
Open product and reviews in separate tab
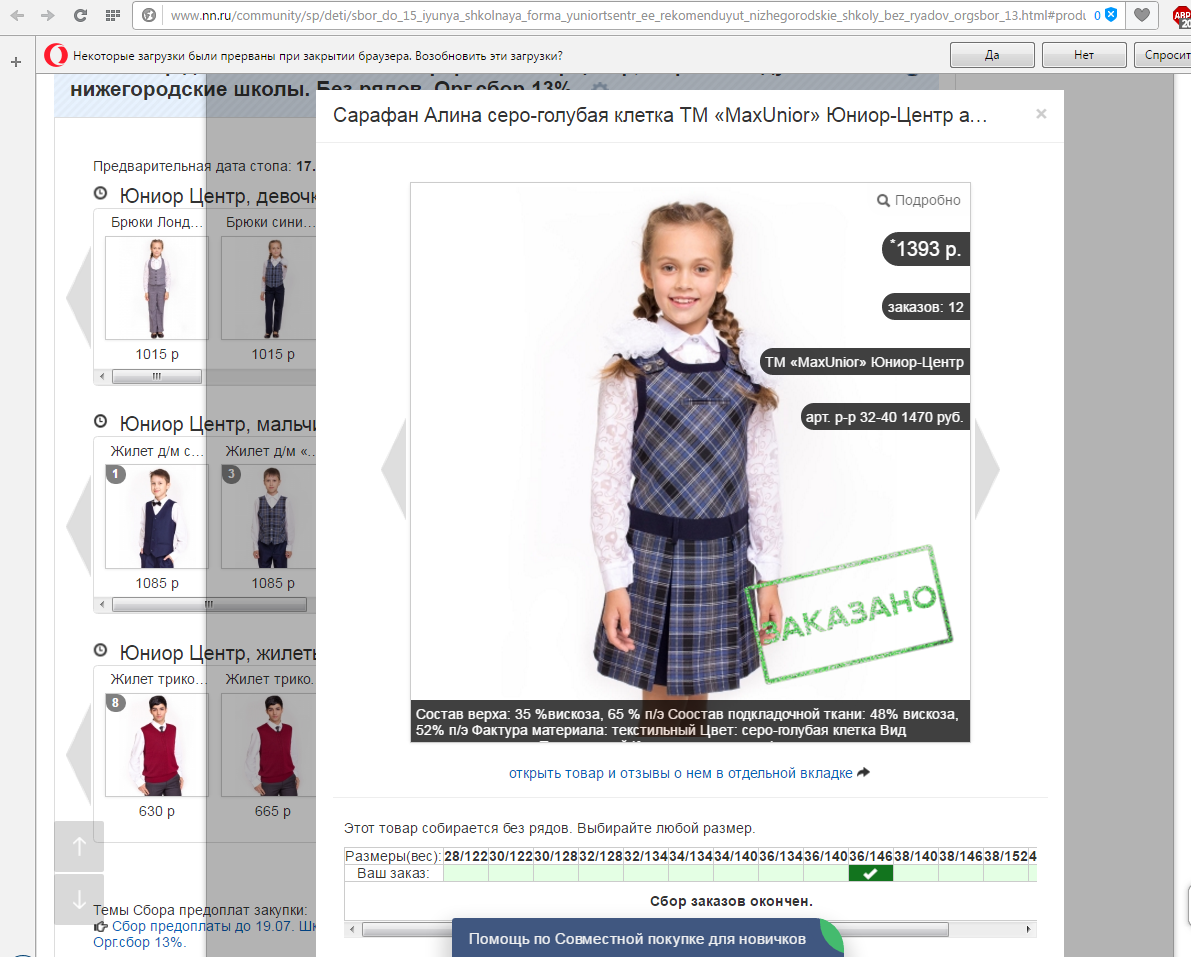click(x=681, y=773)
